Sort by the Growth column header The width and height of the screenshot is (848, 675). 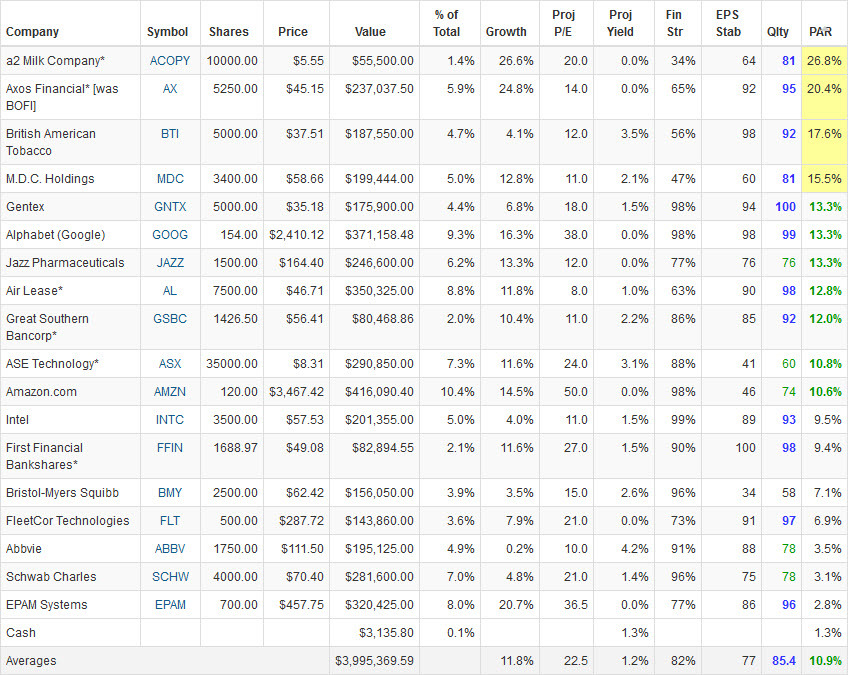[506, 32]
